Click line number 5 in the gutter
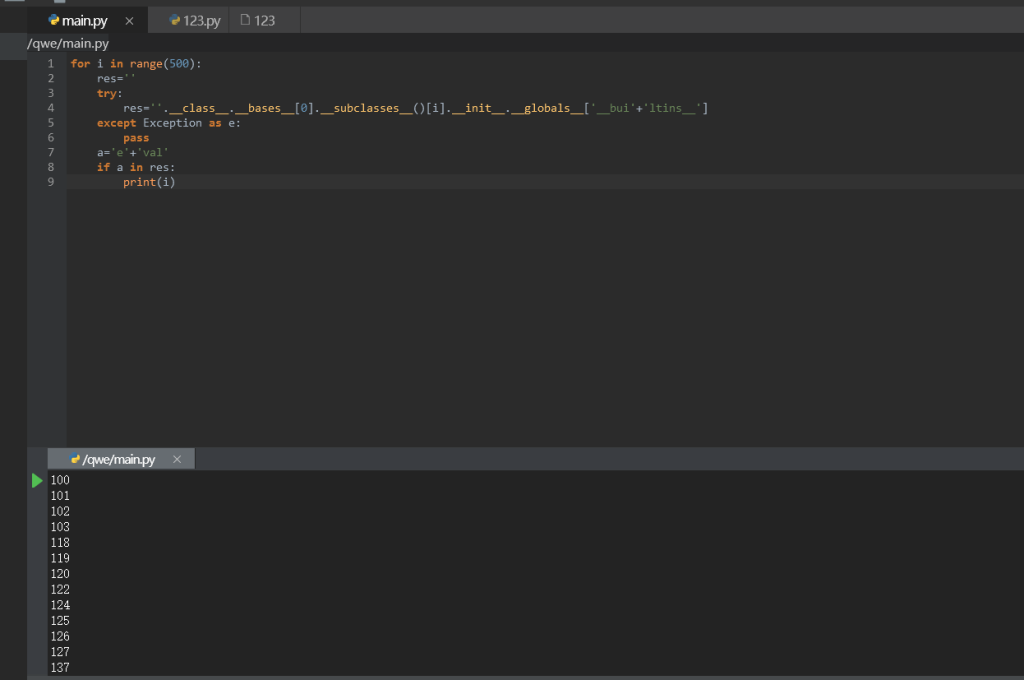The image size is (1024, 680). click(50, 123)
